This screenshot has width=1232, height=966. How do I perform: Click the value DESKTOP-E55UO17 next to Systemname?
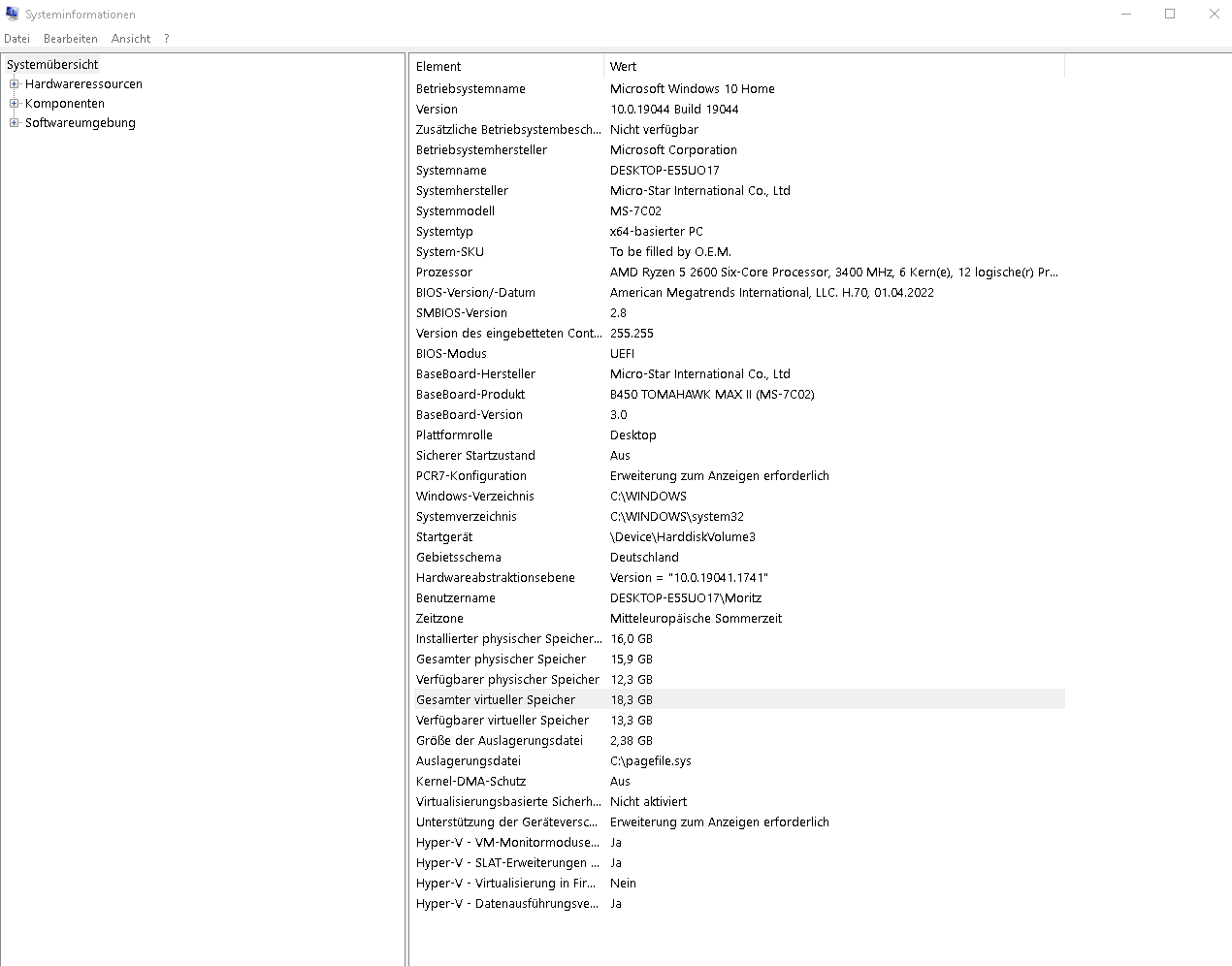[665, 171]
